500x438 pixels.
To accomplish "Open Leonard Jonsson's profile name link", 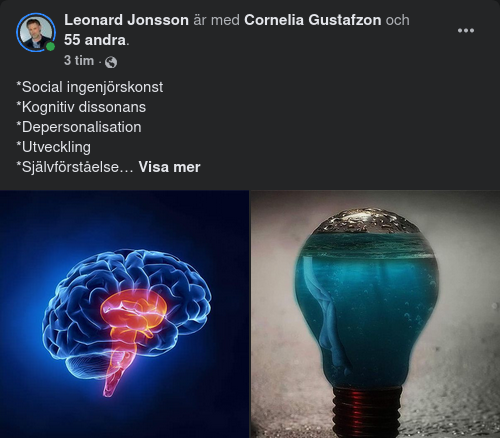I will point(126,20).
